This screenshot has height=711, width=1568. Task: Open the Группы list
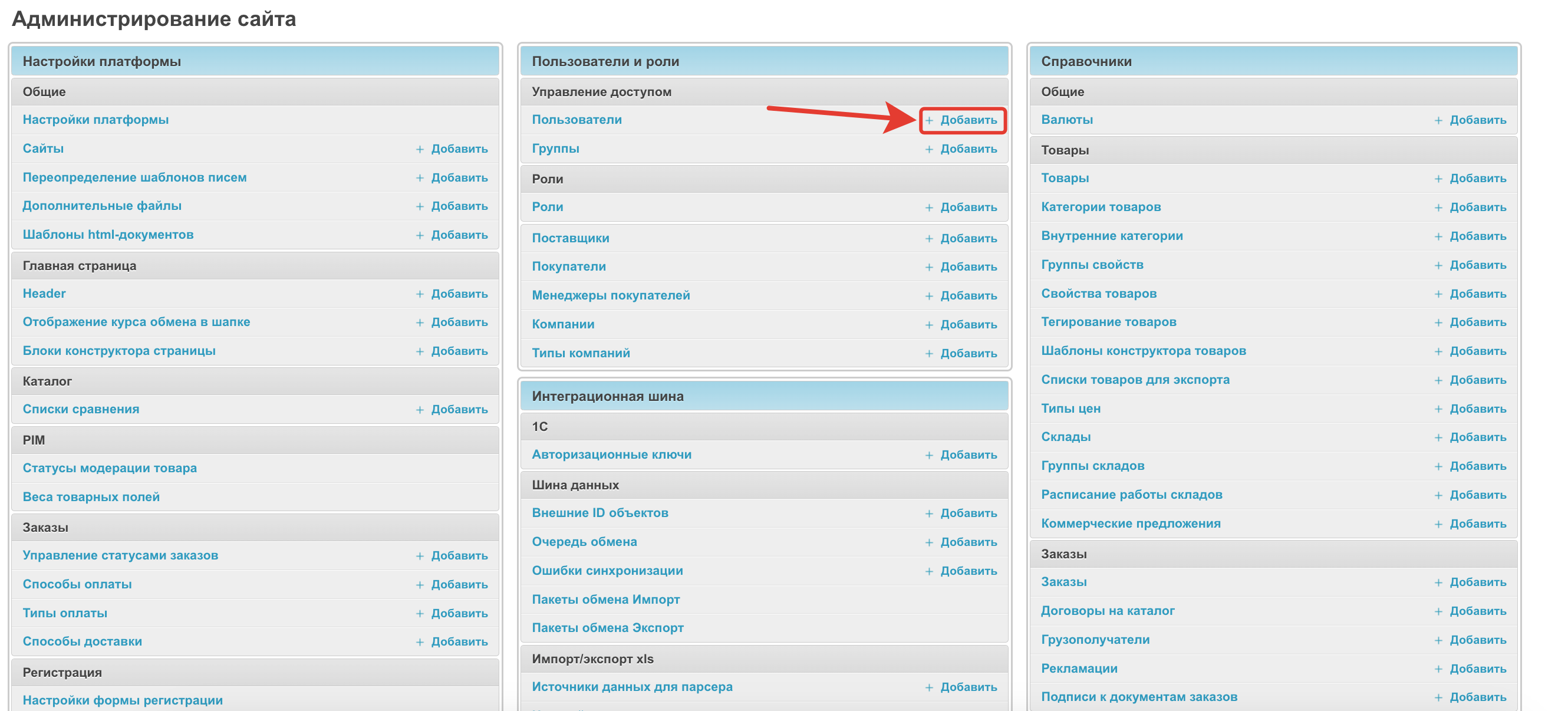pyautogui.click(x=555, y=149)
